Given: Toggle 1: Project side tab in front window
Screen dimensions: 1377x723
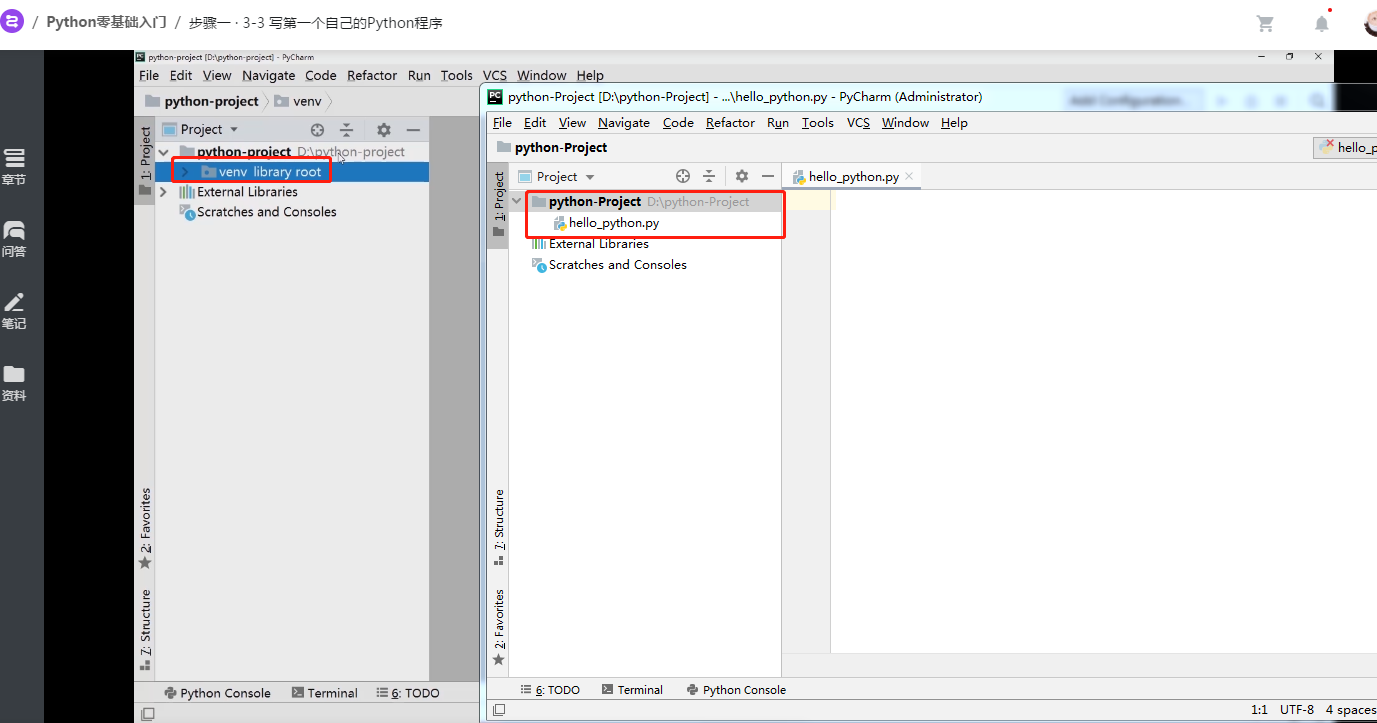Looking at the screenshot, I should [499, 204].
